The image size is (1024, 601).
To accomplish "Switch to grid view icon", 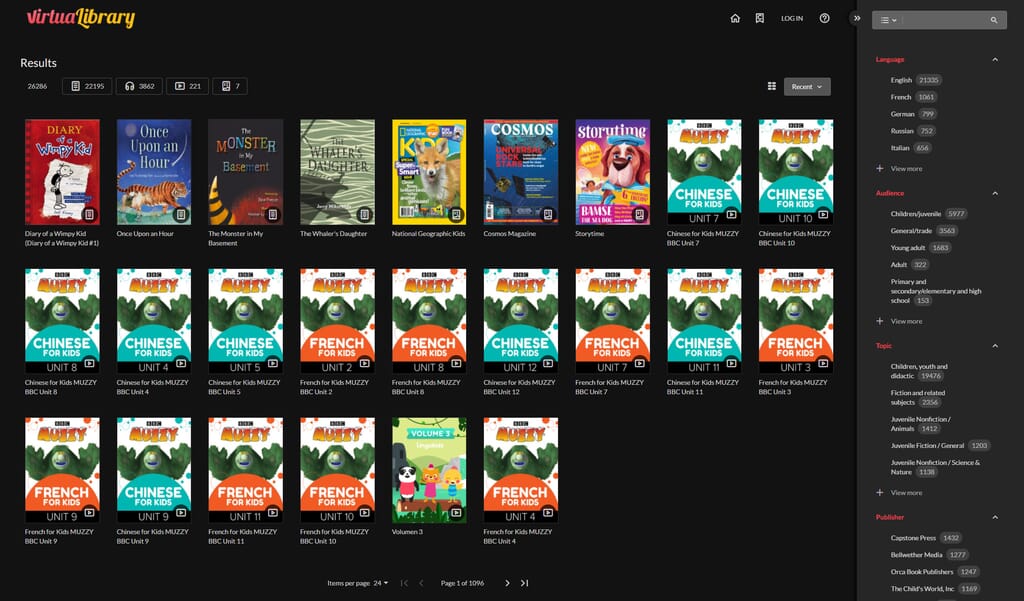I will (772, 86).
